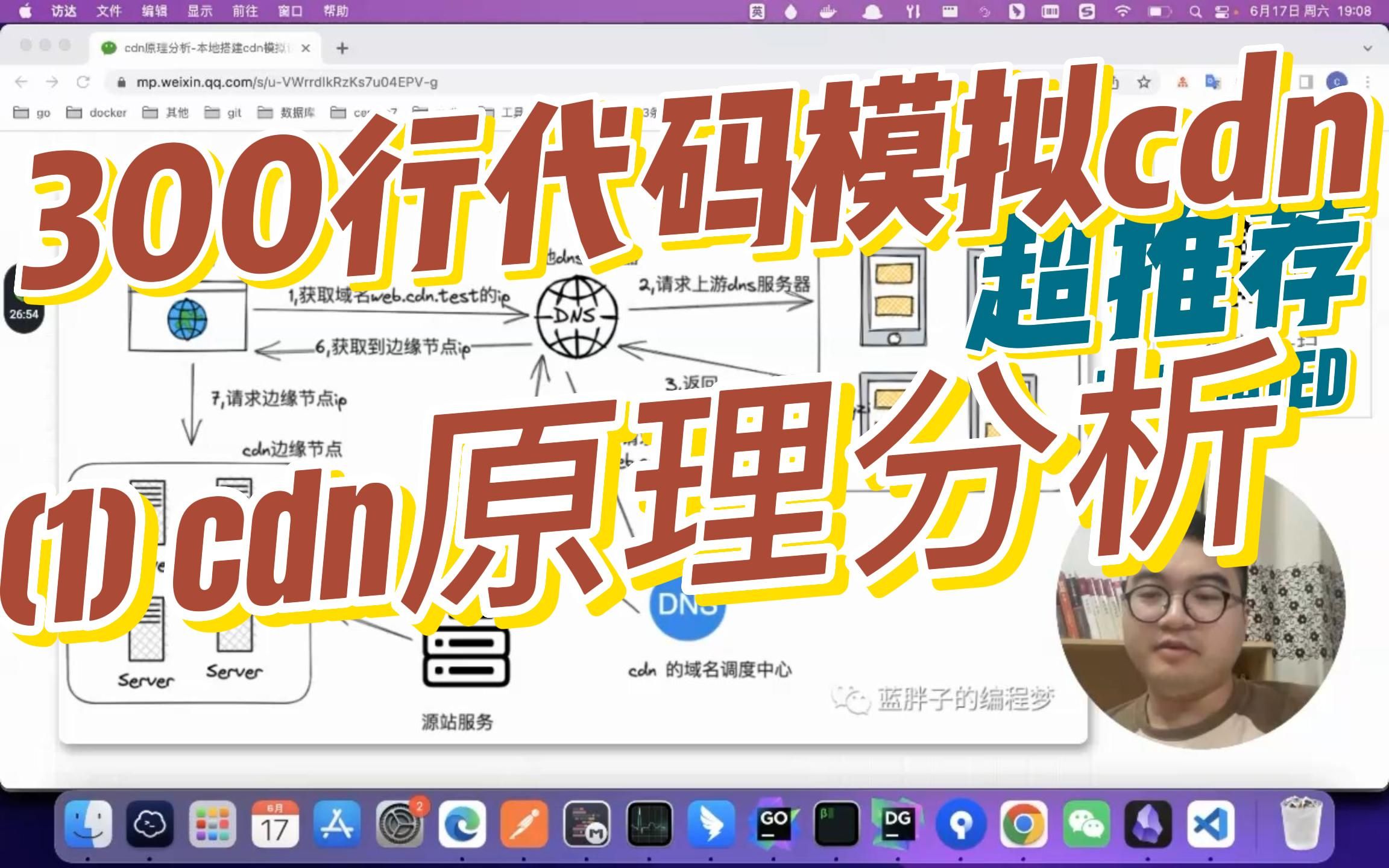Open the Google Translate extension icon
Image resolution: width=1389 pixels, height=868 pixels.
tap(1212, 82)
